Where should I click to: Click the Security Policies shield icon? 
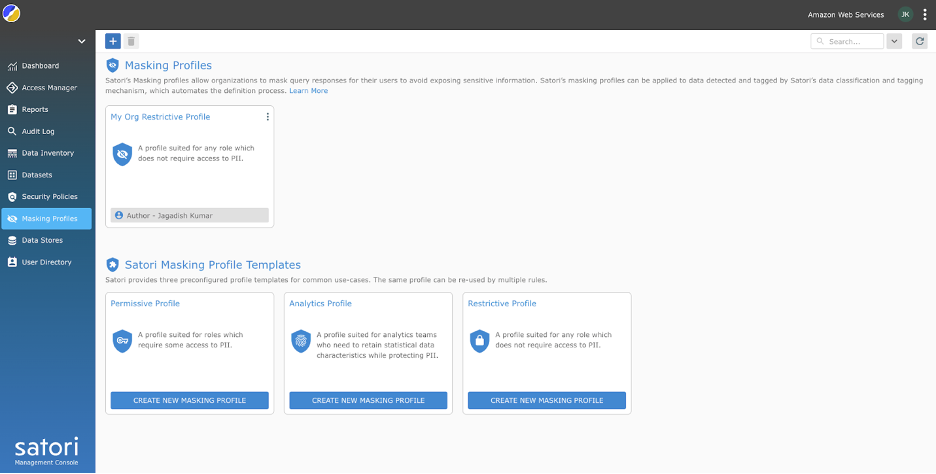tap(12, 197)
